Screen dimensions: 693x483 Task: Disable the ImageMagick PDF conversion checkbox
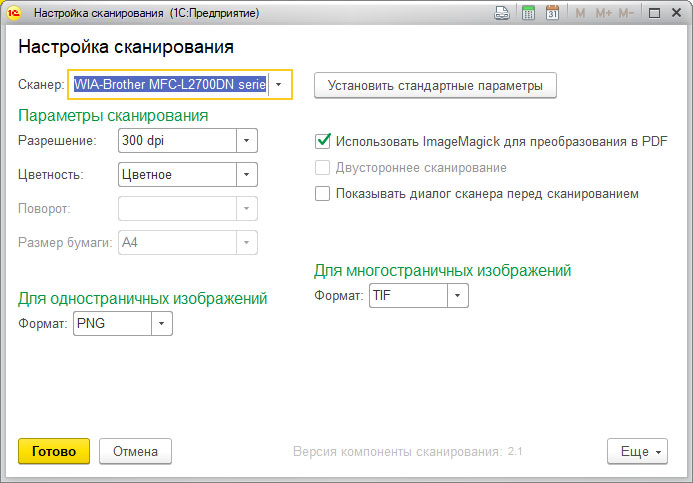[322, 141]
